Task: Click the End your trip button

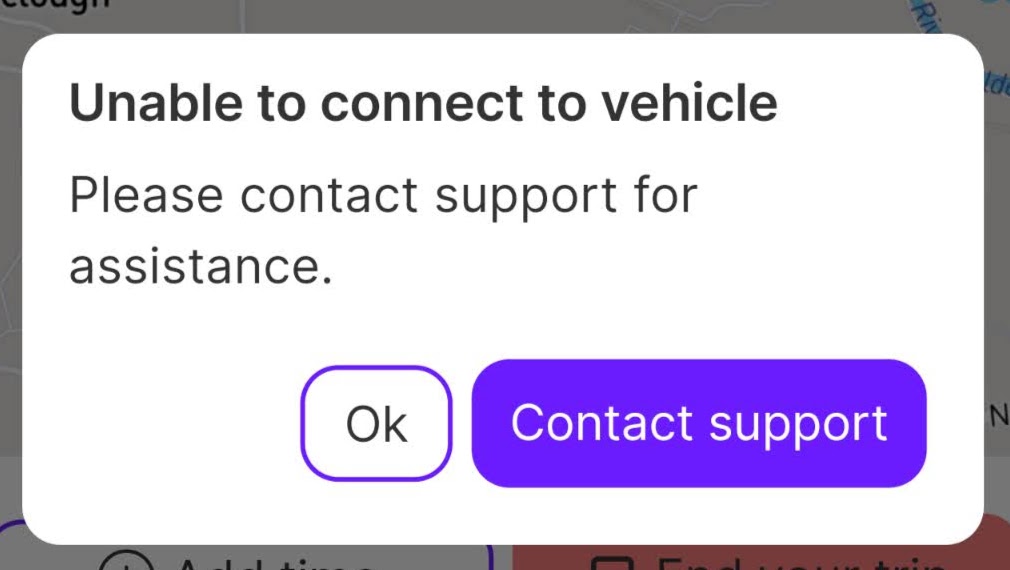Action: [x=760, y=558]
